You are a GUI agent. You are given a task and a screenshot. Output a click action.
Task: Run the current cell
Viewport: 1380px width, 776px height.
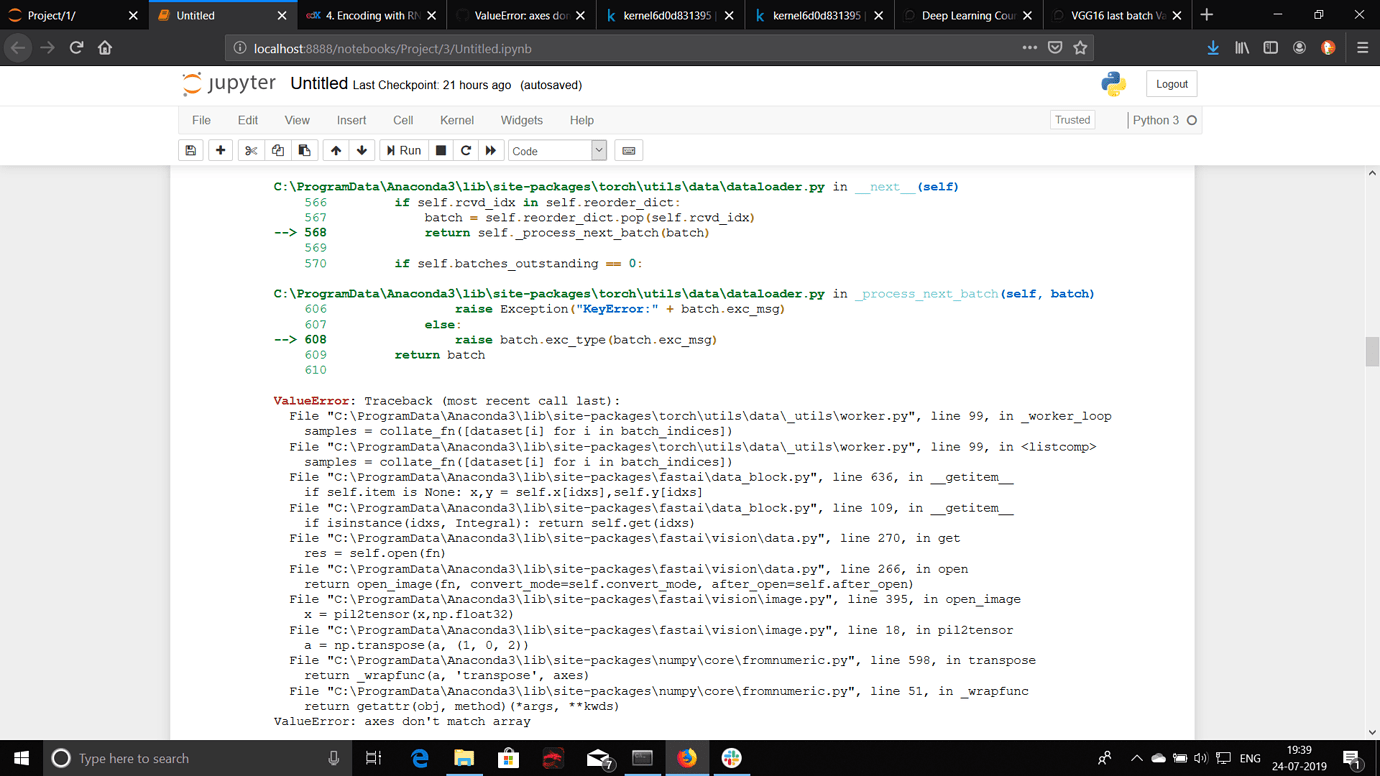coord(403,150)
